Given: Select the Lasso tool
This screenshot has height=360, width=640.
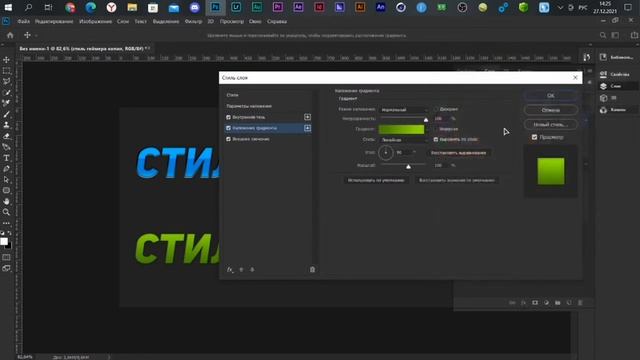Looking at the screenshot, I should coord(6,81).
